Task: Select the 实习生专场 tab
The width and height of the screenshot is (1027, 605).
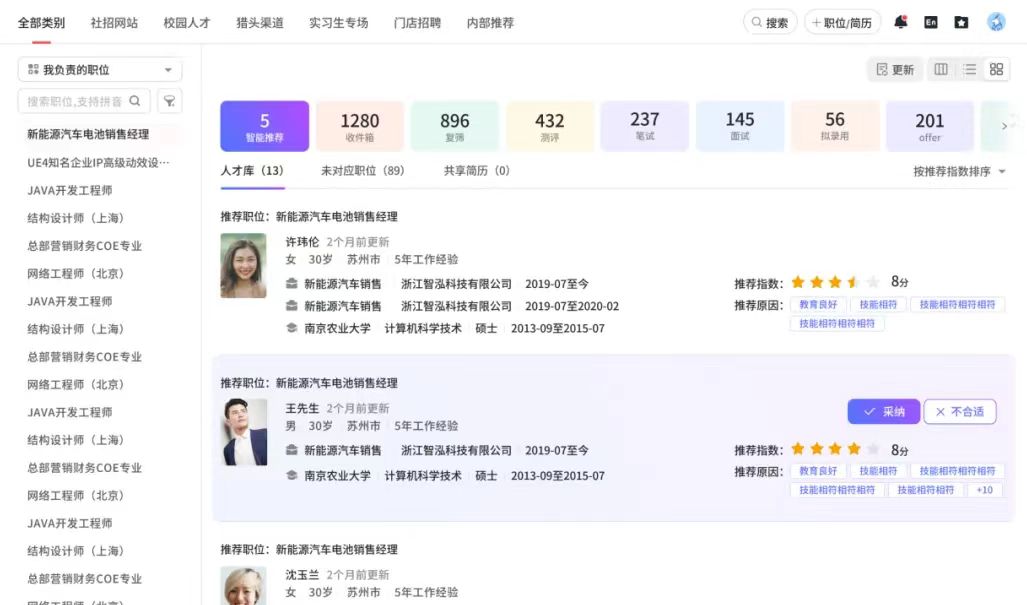Action: pyautogui.click(x=339, y=23)
